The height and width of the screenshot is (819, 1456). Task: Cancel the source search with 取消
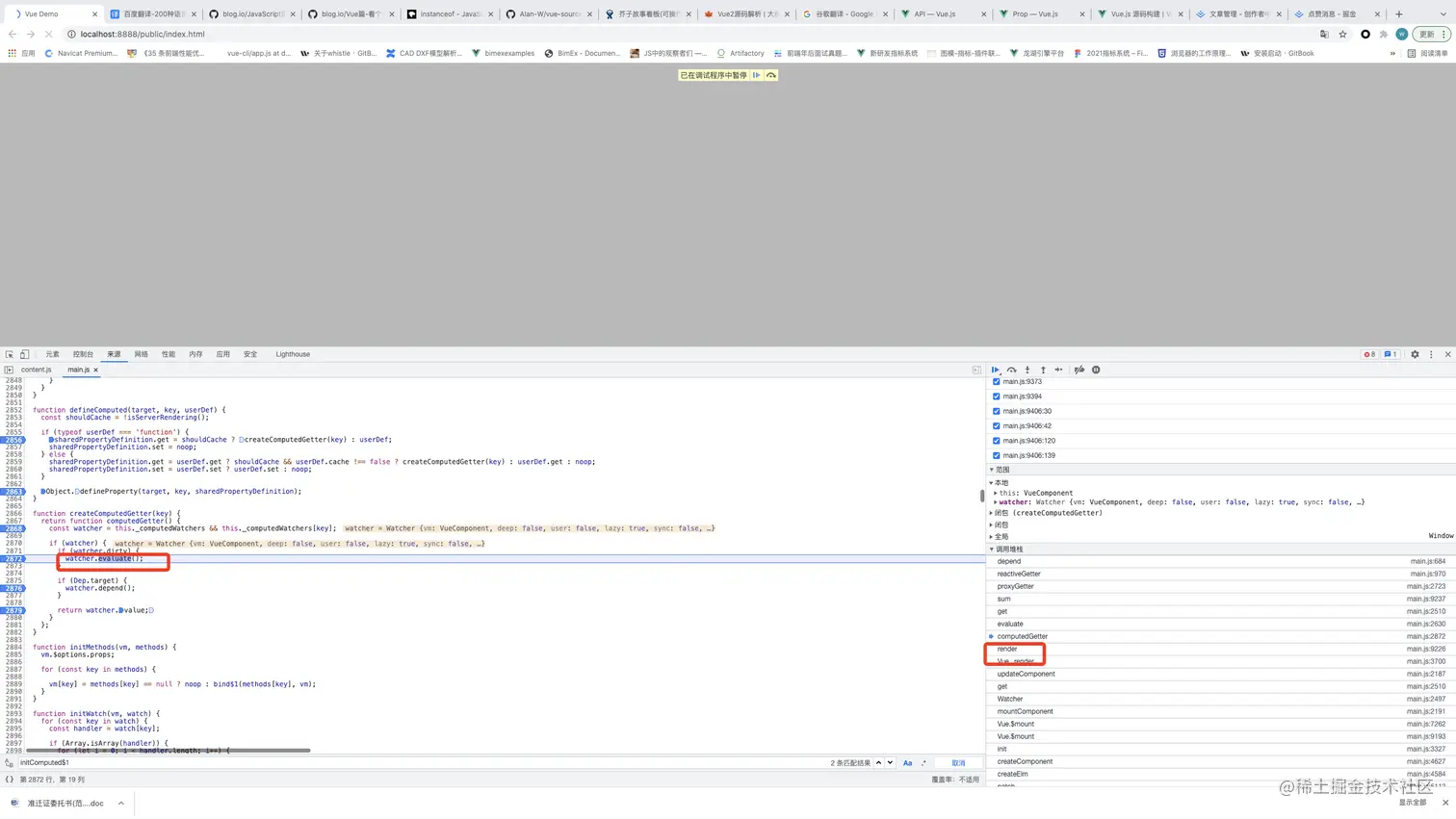tap(958, 763)
